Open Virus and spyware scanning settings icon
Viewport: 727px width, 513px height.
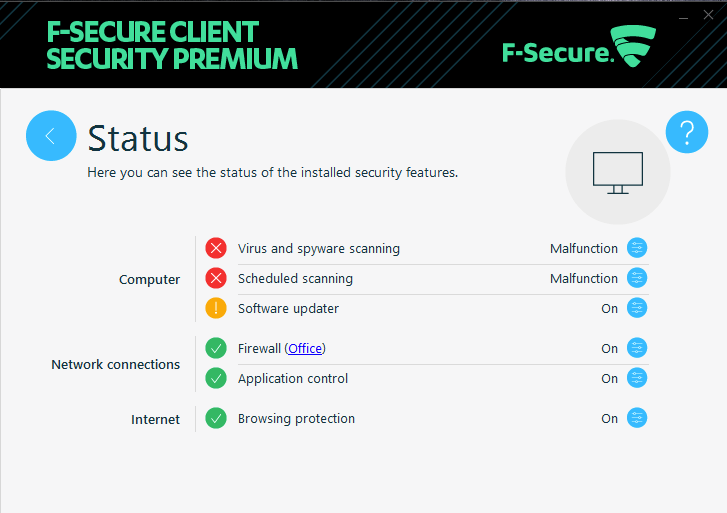pyautogui.click(x=637, y=248)
